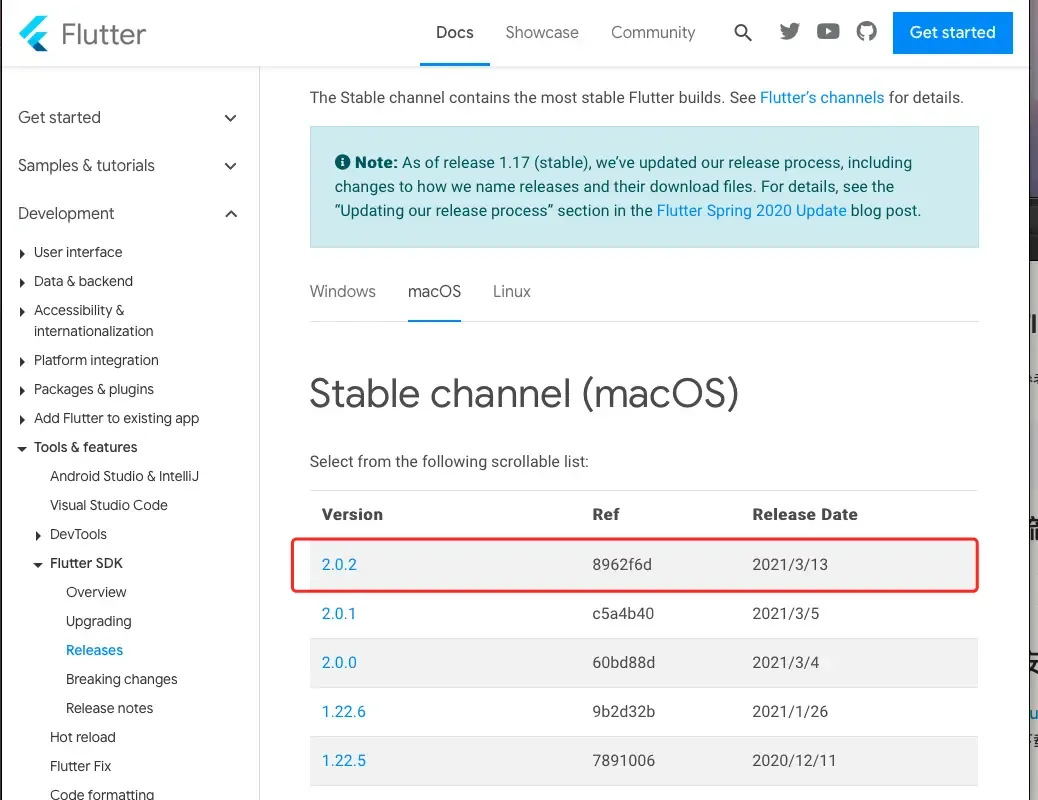Download version 2.0.2 link
The height and width of the screenshot is (800, 1038).
[339, 565]
